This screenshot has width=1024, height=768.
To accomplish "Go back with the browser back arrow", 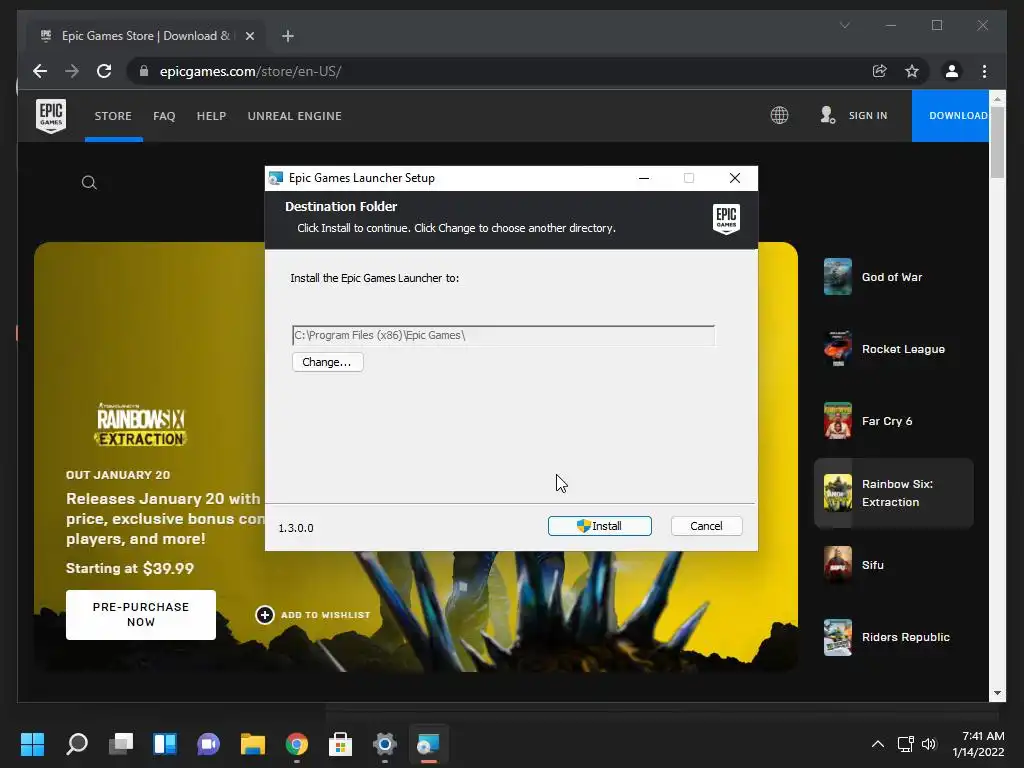I will [40, 71].
